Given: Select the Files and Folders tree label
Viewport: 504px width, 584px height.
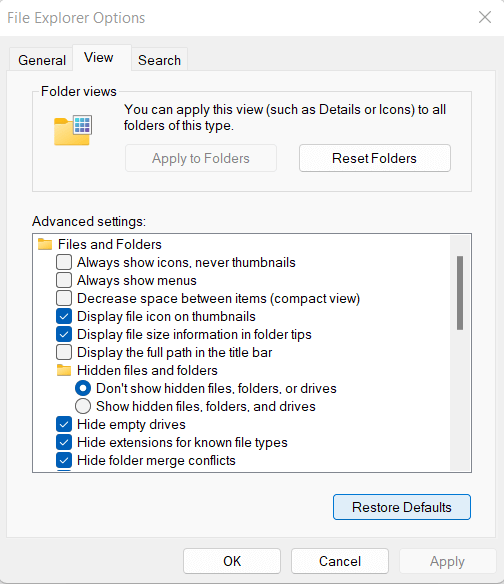Looking at the screenshot, I should coord(110,244).
